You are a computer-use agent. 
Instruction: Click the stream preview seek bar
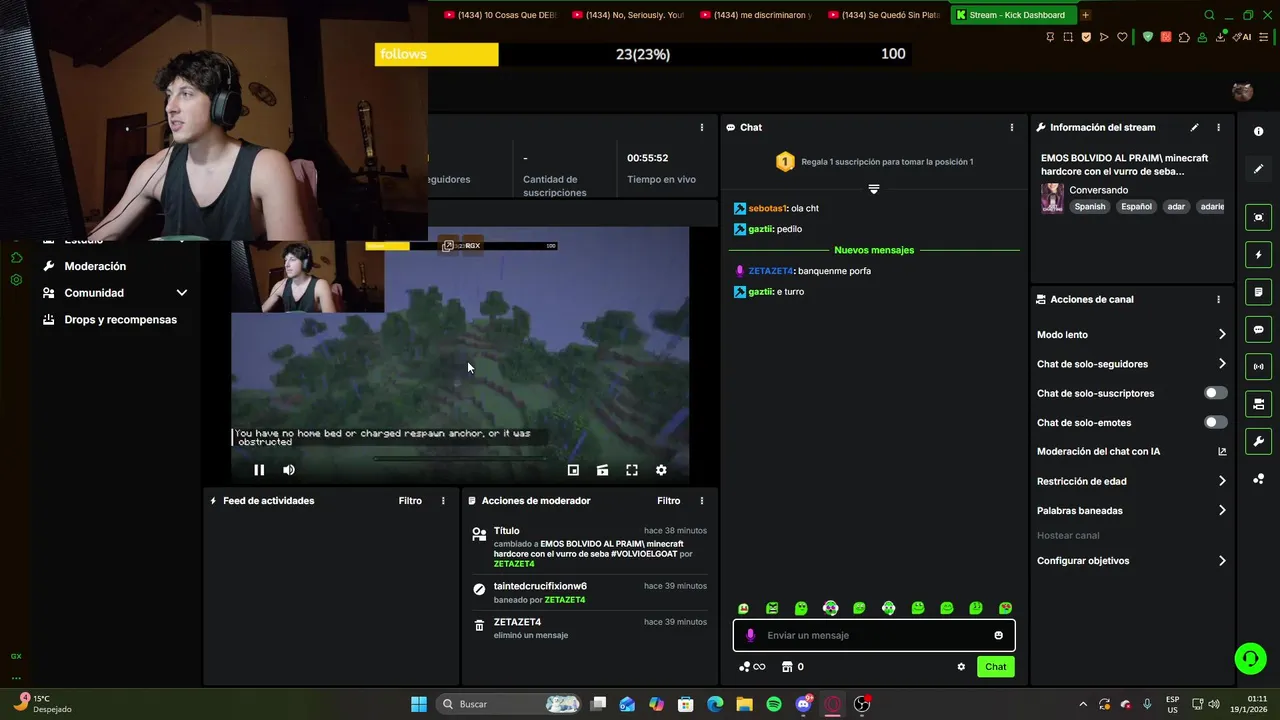pyautogui.click(x=460, y=459)
